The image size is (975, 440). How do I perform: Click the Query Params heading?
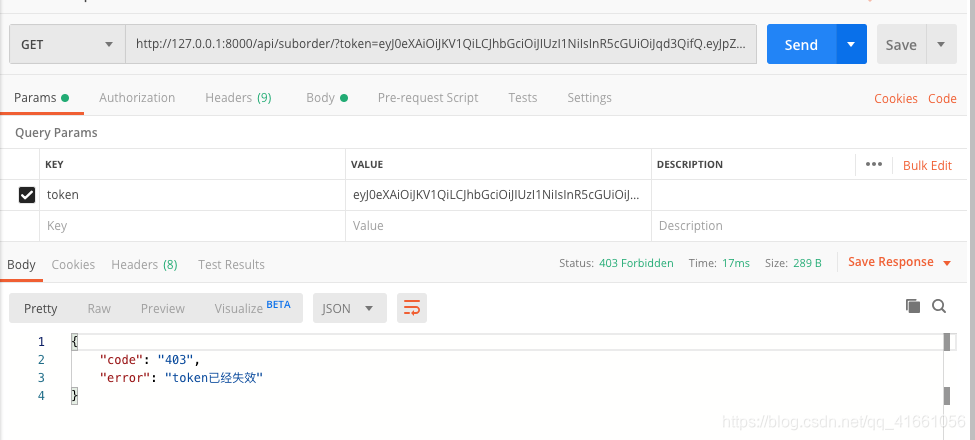coord(56,133)
